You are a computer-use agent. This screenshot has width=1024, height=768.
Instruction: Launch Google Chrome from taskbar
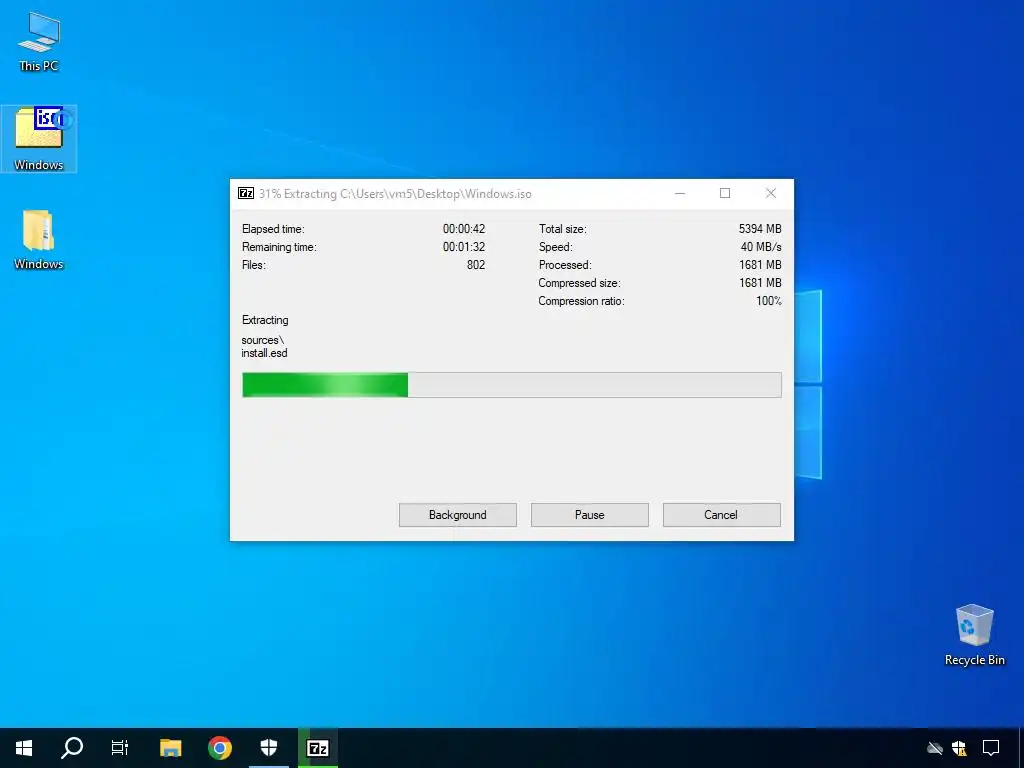pyautogui.click(x=219, y=748)
